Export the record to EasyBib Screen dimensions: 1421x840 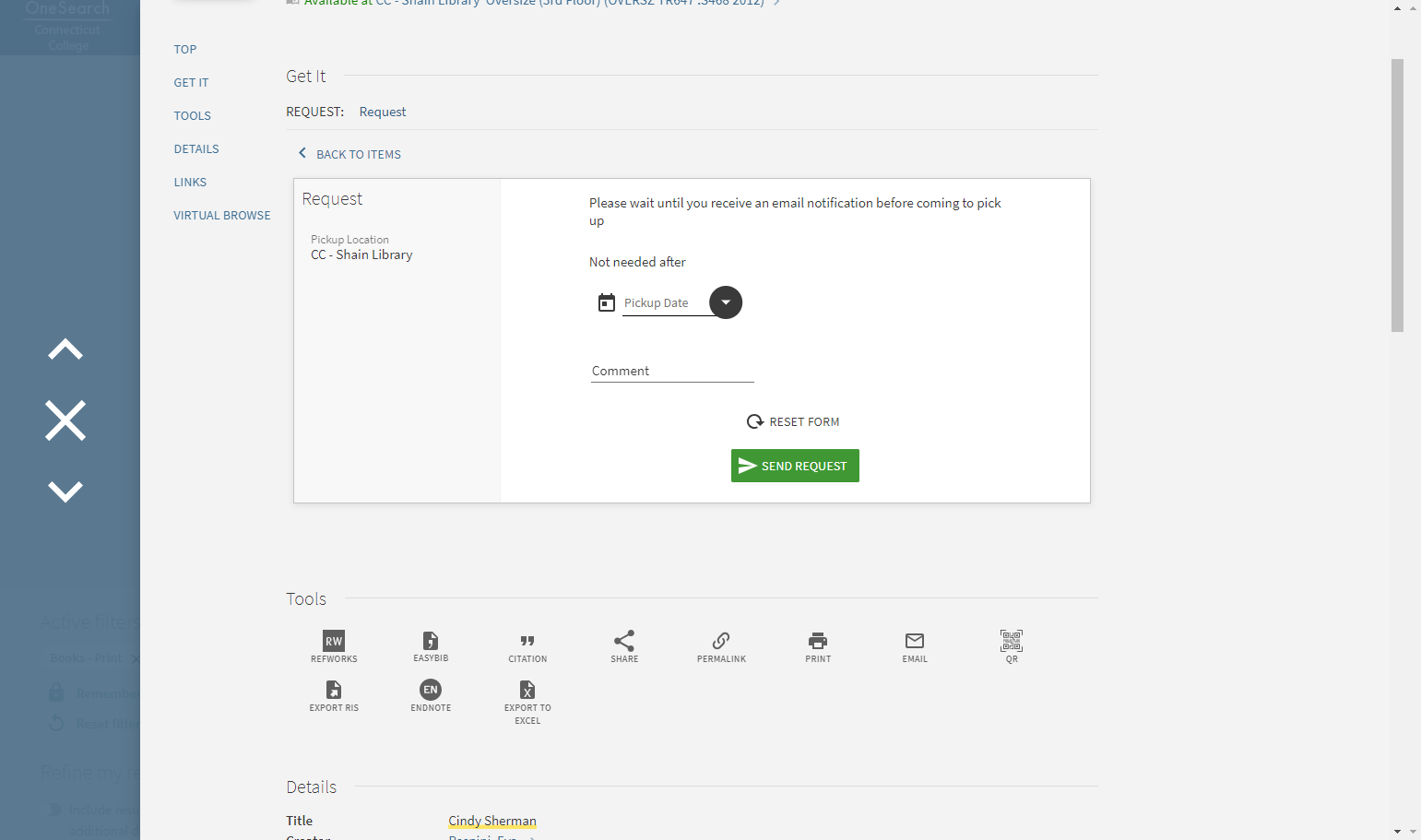pos(431,646)
